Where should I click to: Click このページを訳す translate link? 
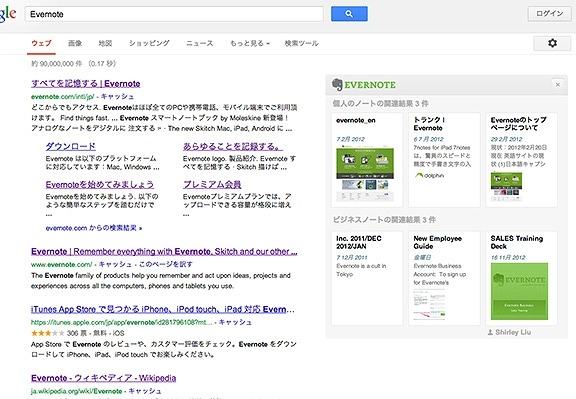pyautogui.click(x=166, y=264)
